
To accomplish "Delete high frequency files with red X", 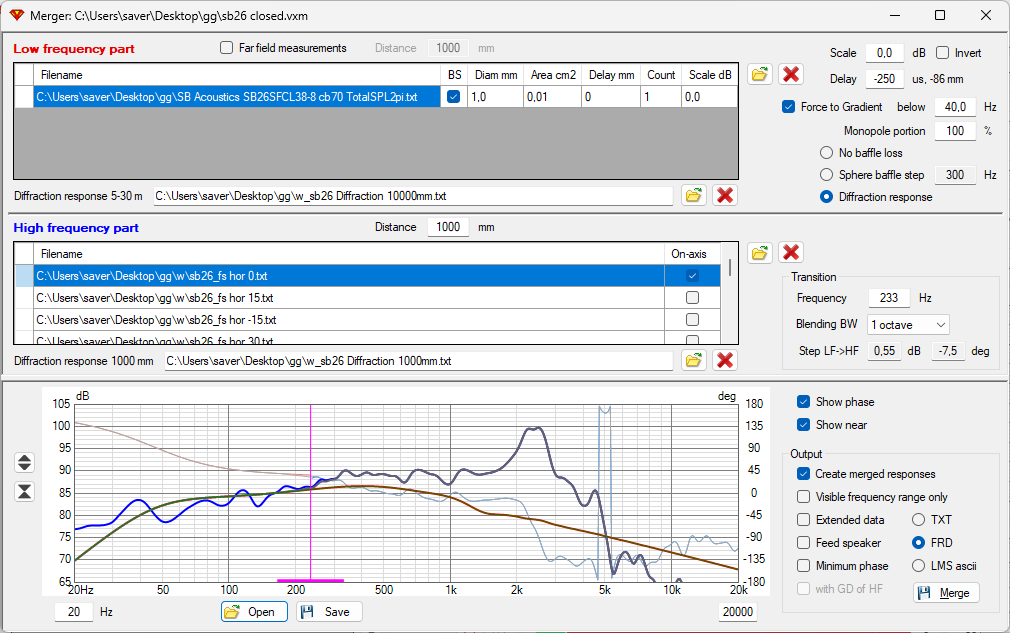I will point(791,252).
